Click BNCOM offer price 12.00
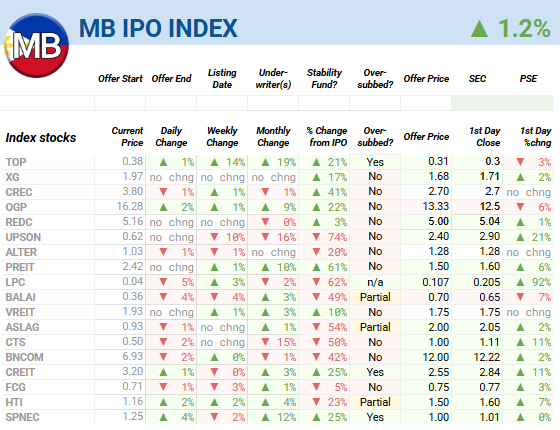This screenshot has height=430, width=560. [x=436, y=357]
